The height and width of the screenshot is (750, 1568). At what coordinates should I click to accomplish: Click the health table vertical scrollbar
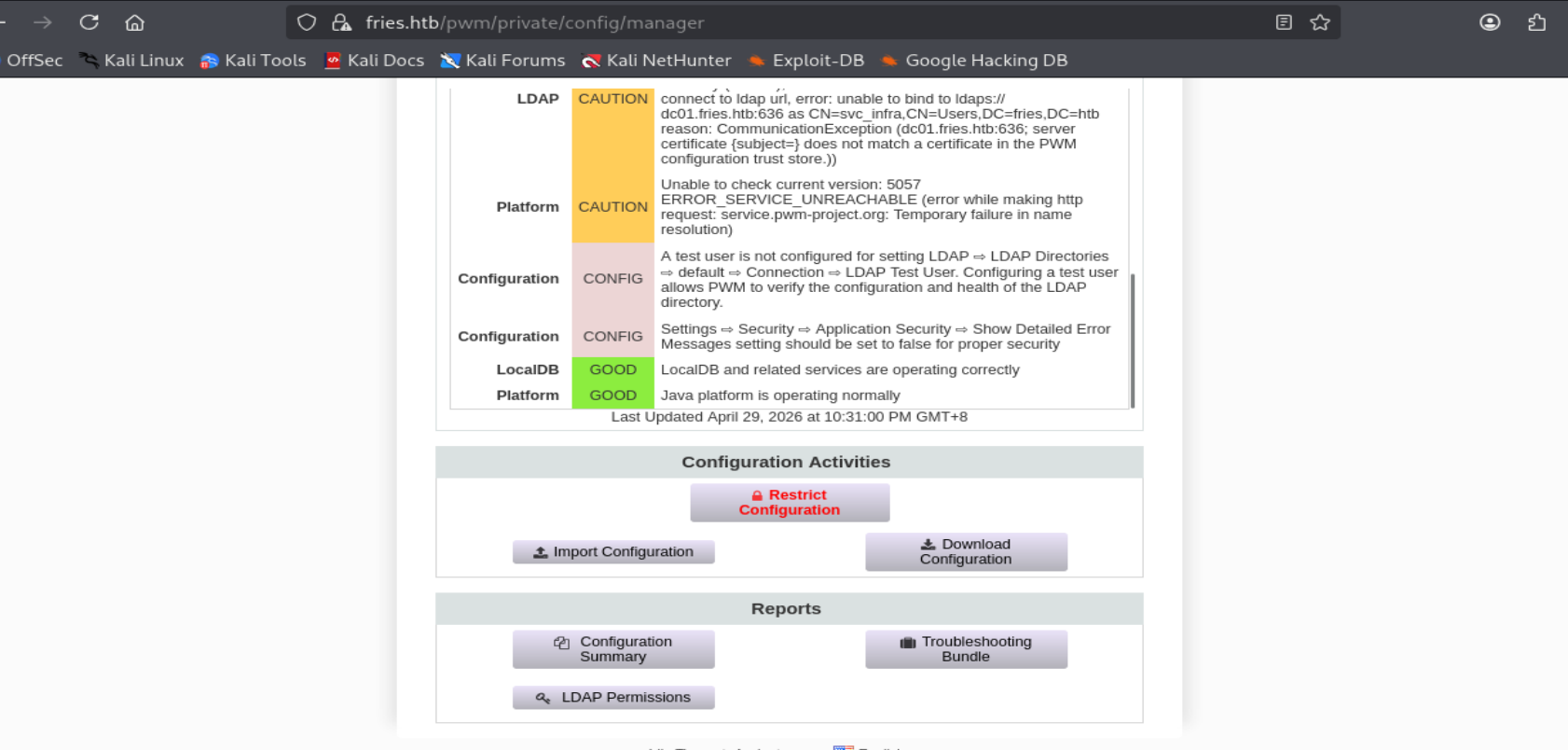click(1132, 340)
